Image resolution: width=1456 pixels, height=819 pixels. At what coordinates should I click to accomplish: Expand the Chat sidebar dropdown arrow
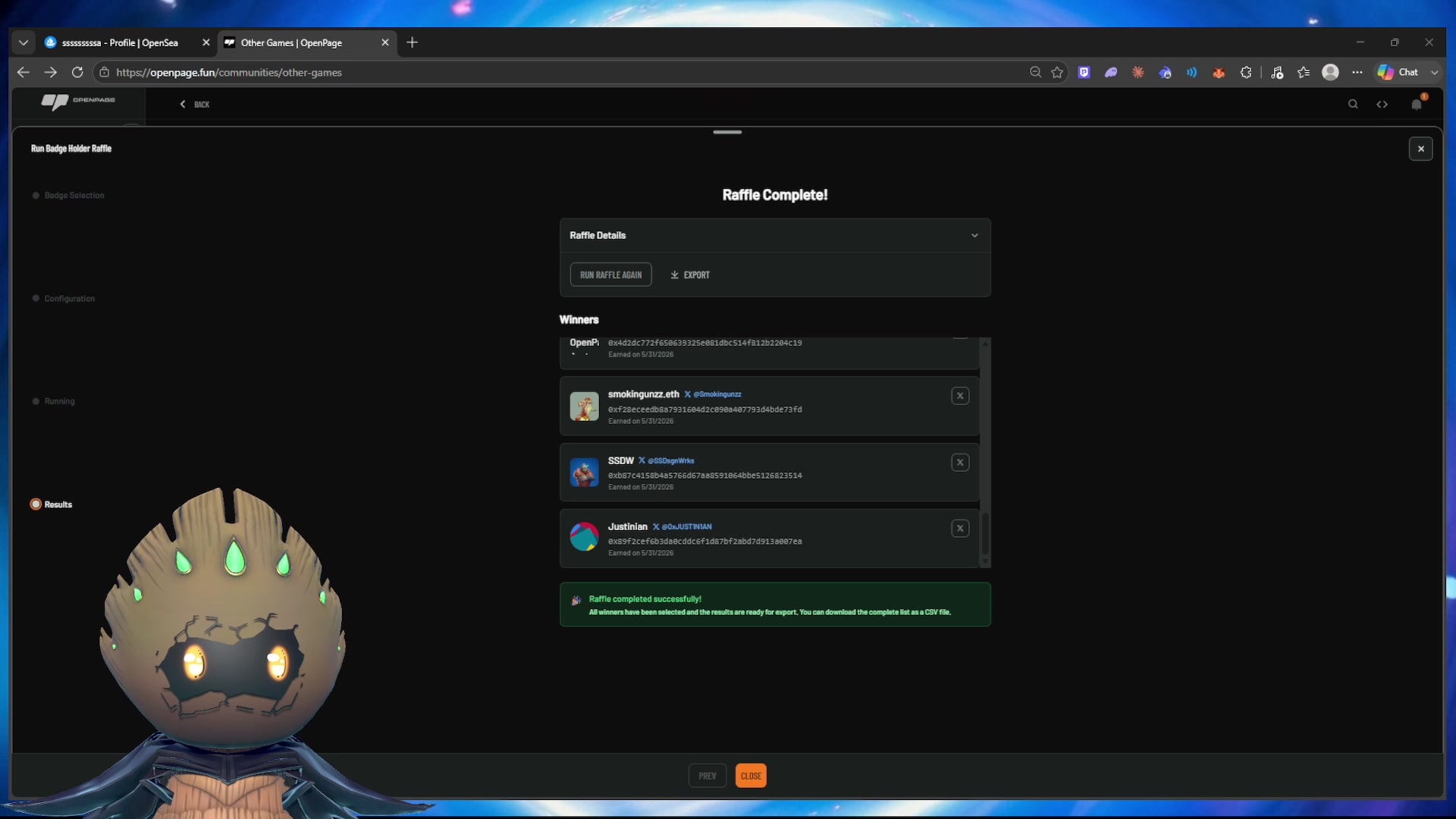click(x=1434, y=73)
